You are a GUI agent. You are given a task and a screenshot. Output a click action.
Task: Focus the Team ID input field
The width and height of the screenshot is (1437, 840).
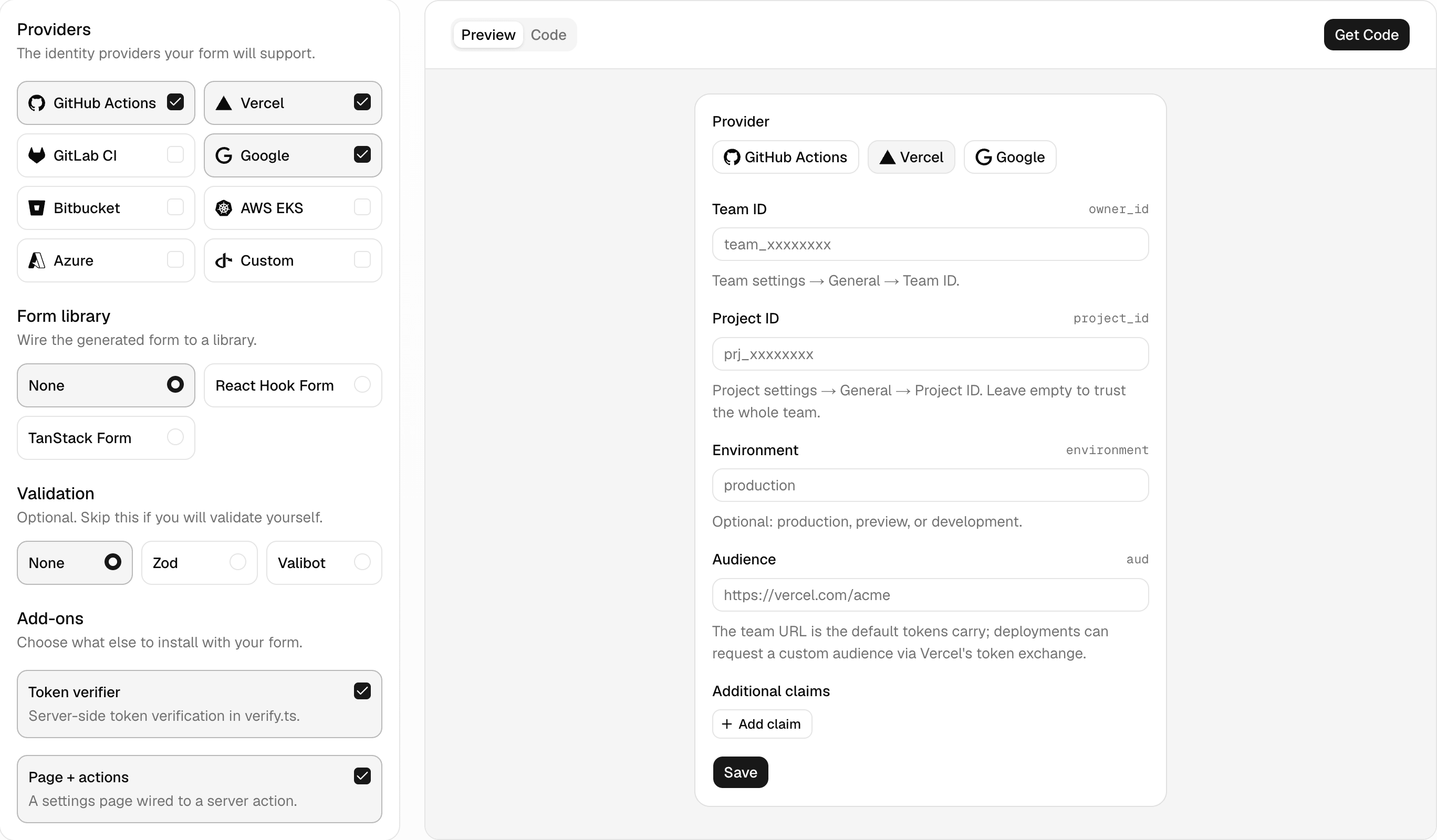point(930,245)
